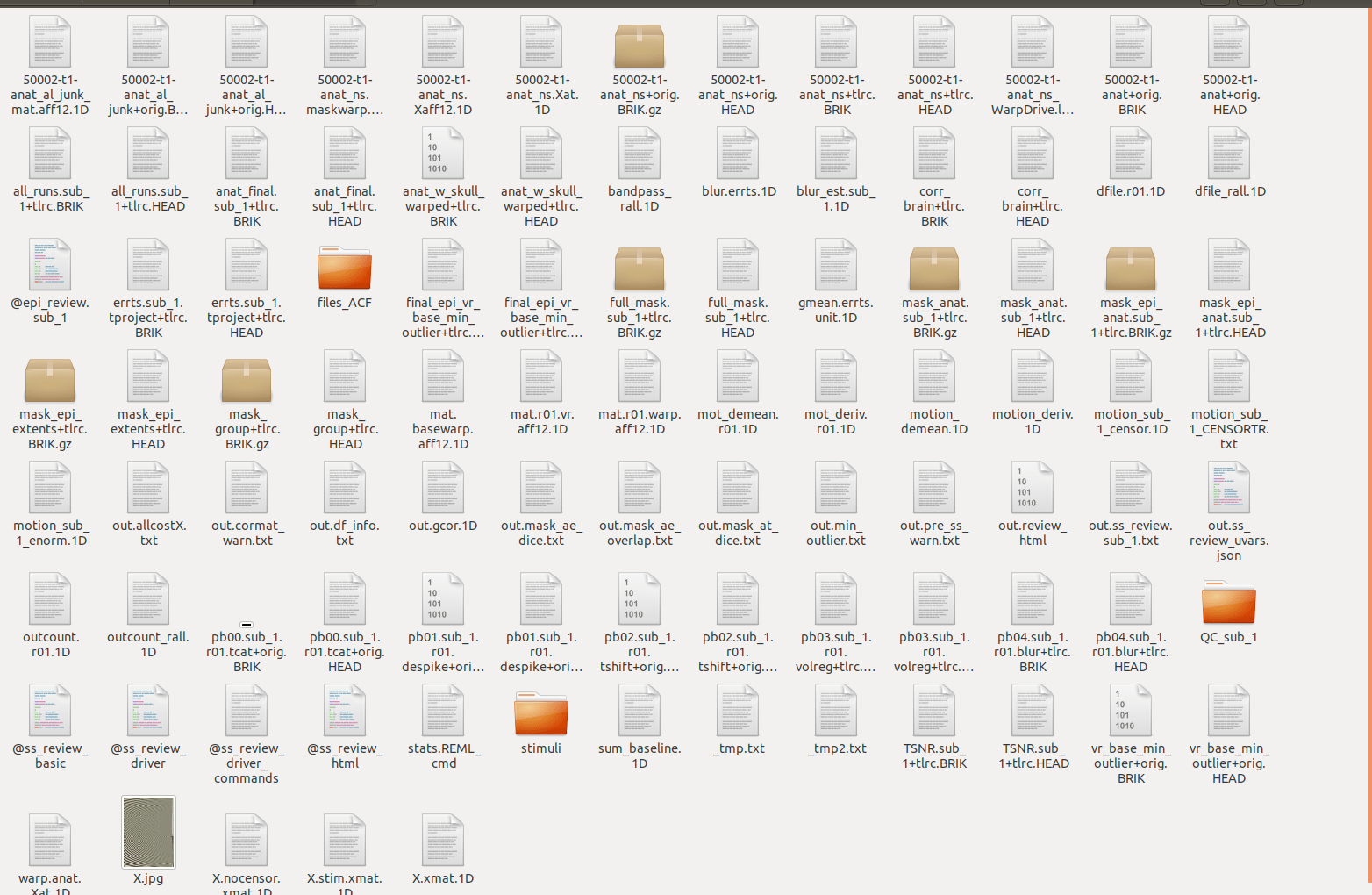1372x895 pixels.
Task: Select the gmean.errts.unit.1D file
Action: click(836, 264)
